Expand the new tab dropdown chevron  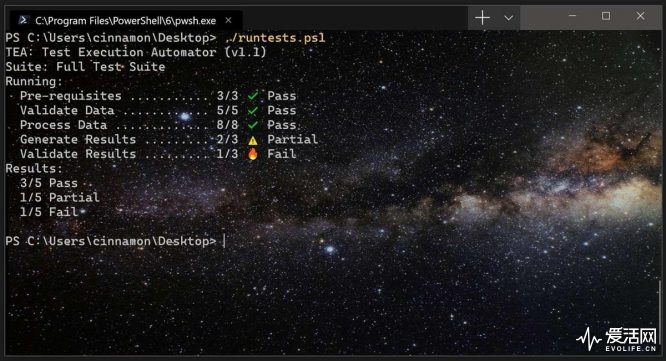pos(508,18)
